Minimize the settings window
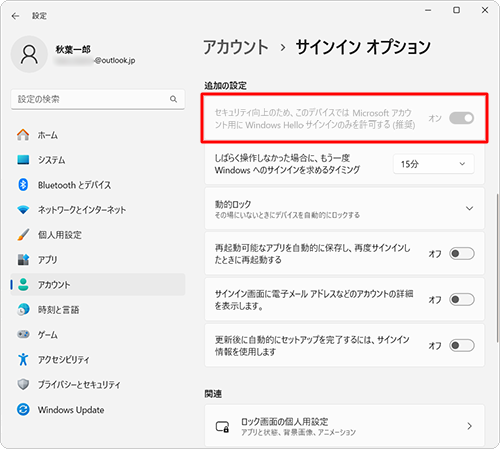 click(x=428, y=10)
